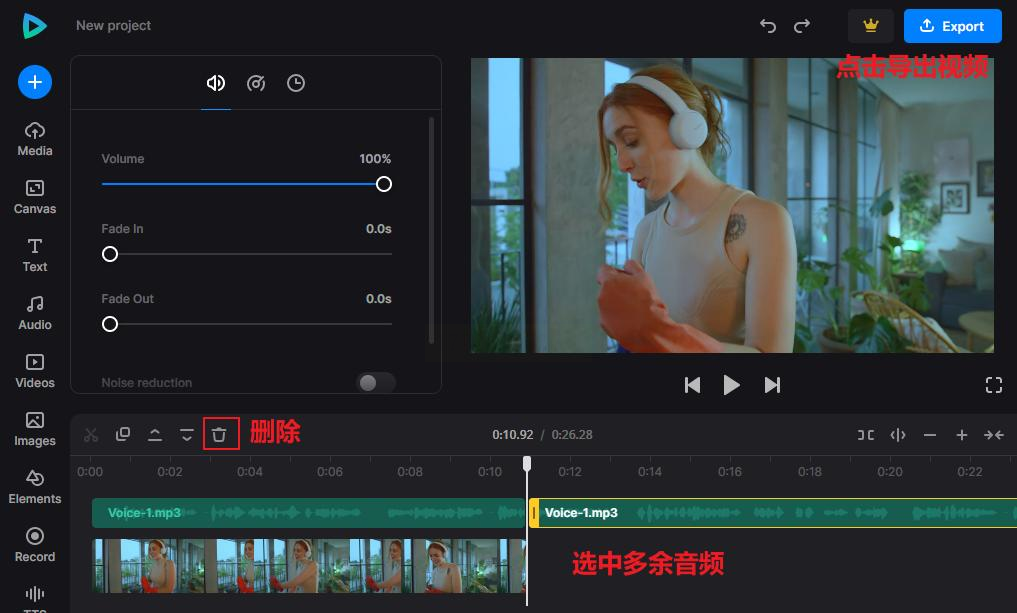Viewport: 1017px width, 613px height.
Task: Click the blue plus add button
Action: pos(35,82)
